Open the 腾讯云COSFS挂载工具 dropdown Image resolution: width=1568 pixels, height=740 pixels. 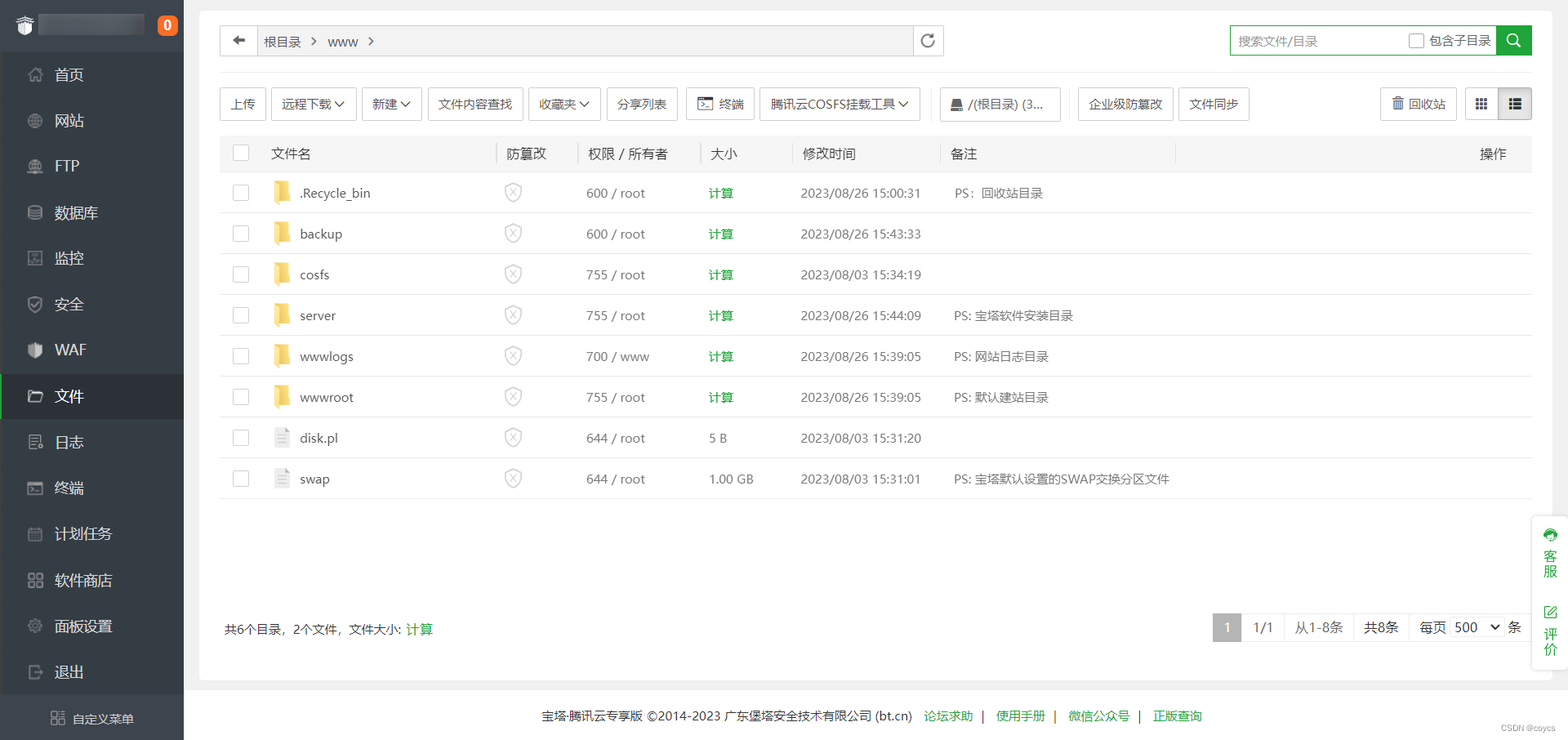point(840,104)
